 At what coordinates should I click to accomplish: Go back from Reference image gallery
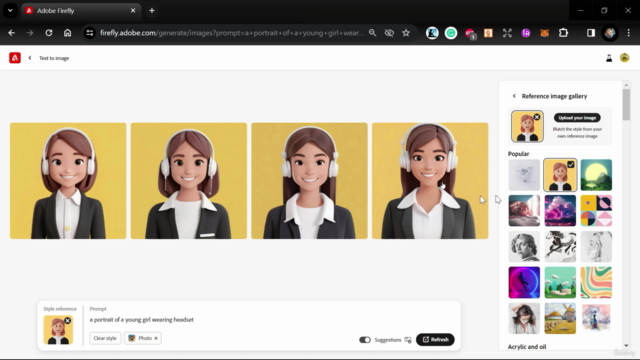[514, 96]
